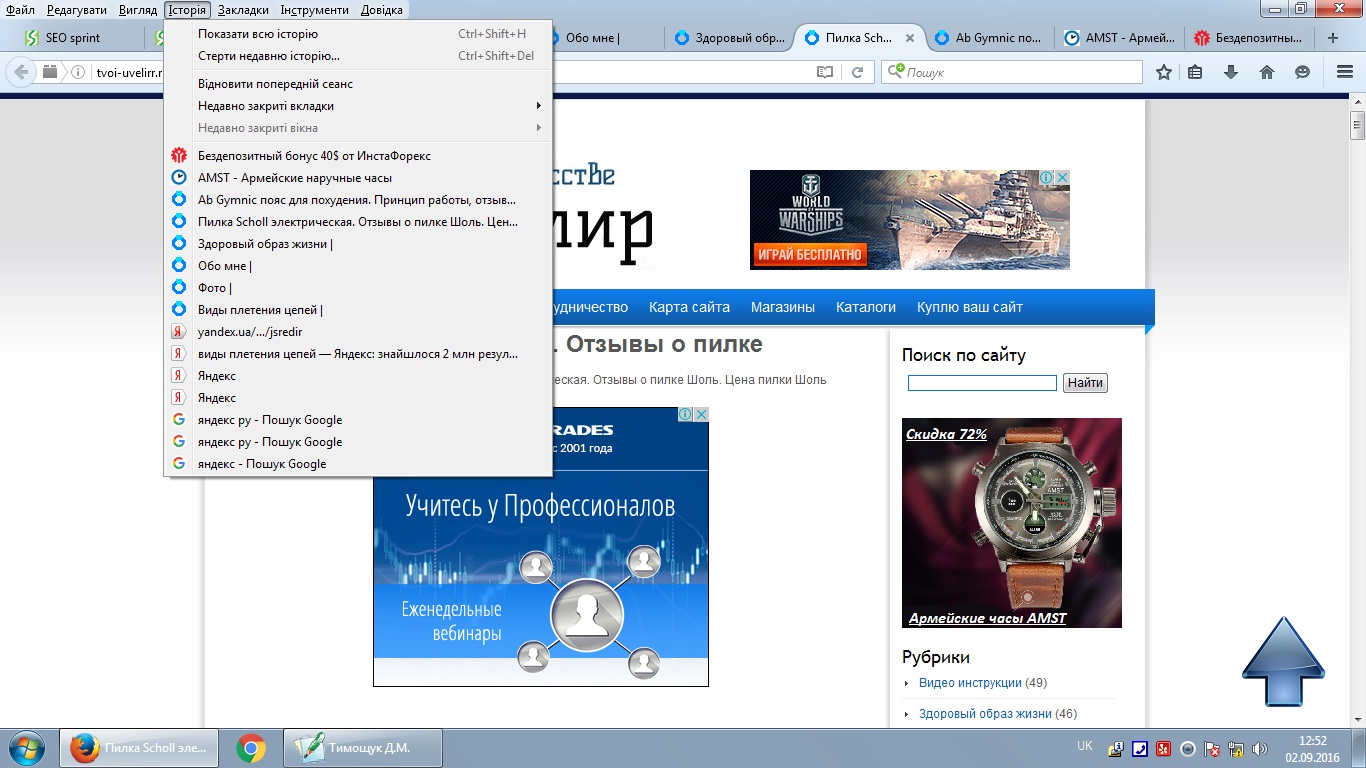Image resolution: width=1366 pixels, height=768 pixels.
Task: Open the Firefox hamburger menu
Action: 1345,72
